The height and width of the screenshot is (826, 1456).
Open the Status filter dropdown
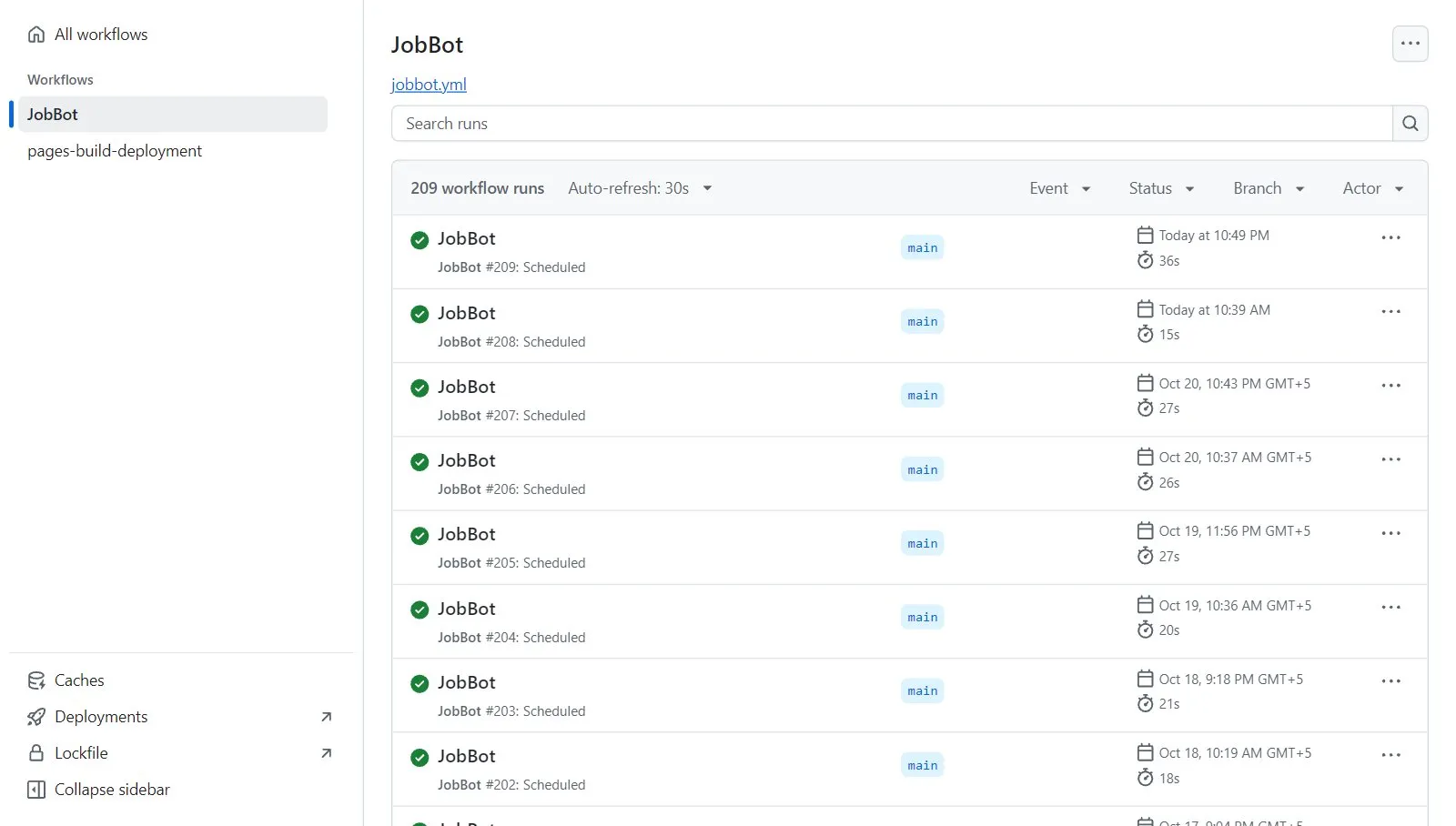[1161, 188]
